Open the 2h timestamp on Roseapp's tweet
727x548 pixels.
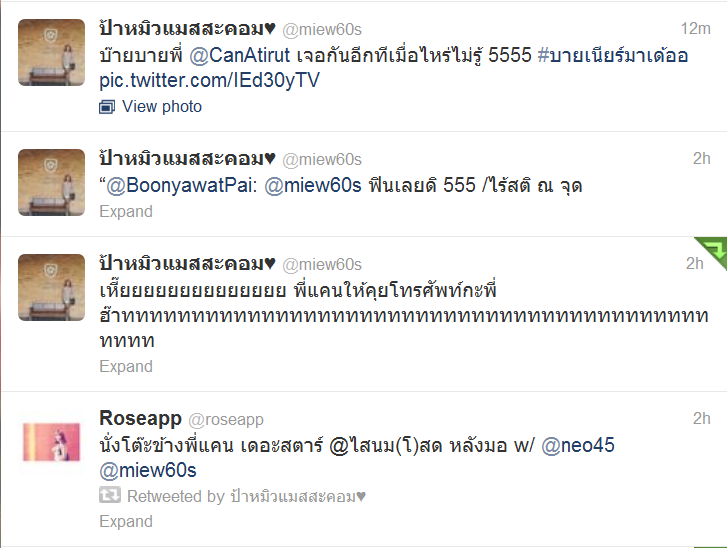701,418
